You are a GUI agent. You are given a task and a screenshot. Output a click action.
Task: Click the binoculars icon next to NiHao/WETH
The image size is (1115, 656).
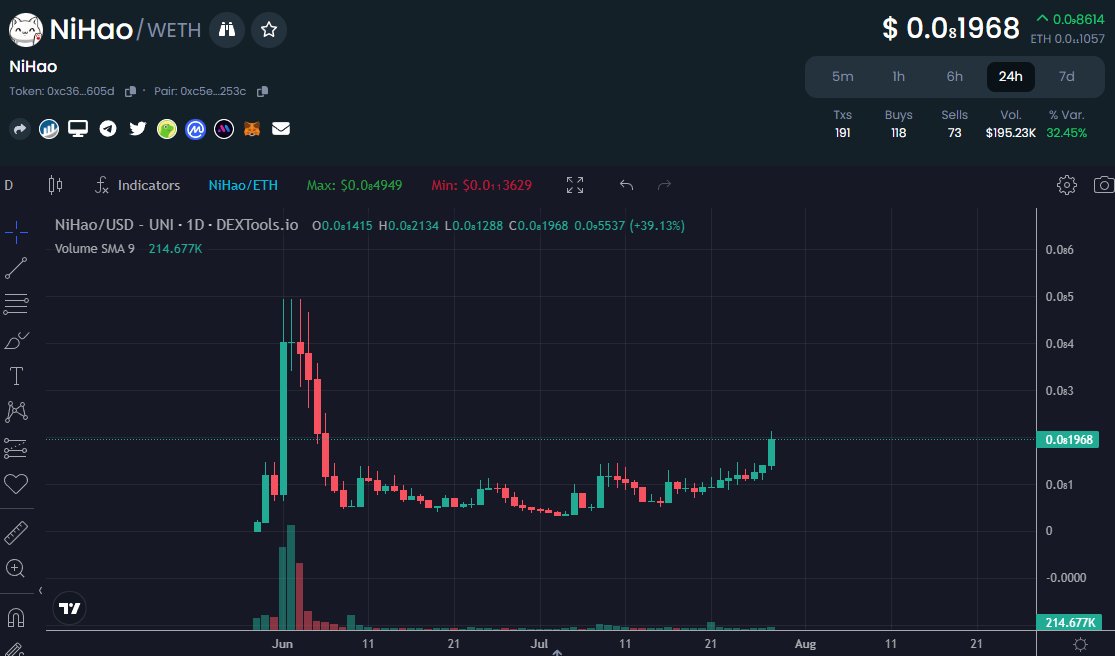(x=227, y=30)
